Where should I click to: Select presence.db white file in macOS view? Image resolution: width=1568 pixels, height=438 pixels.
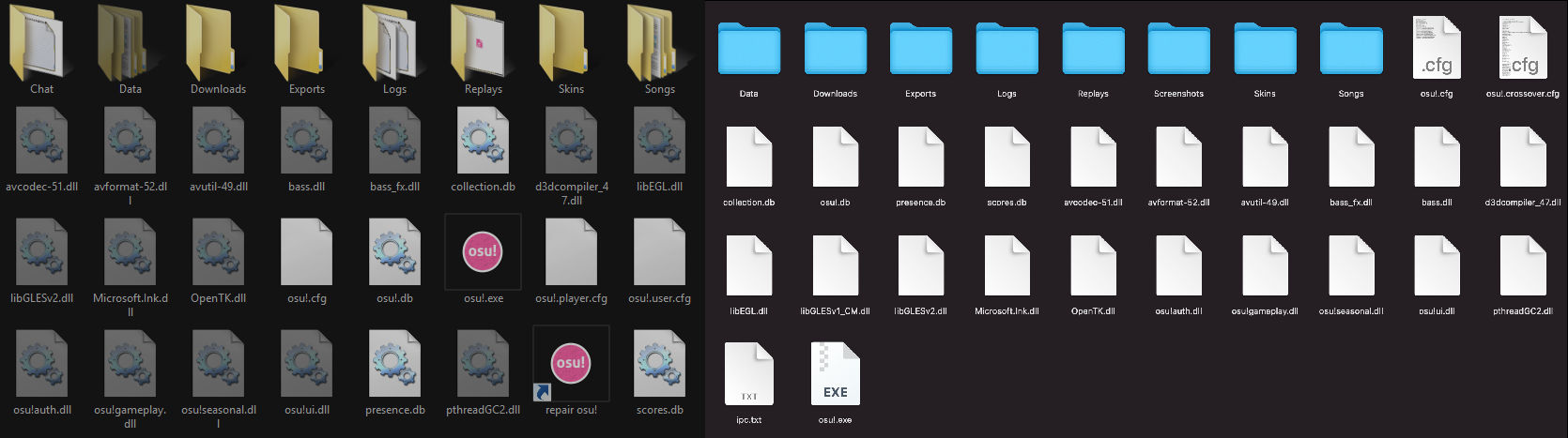(921, 157)
